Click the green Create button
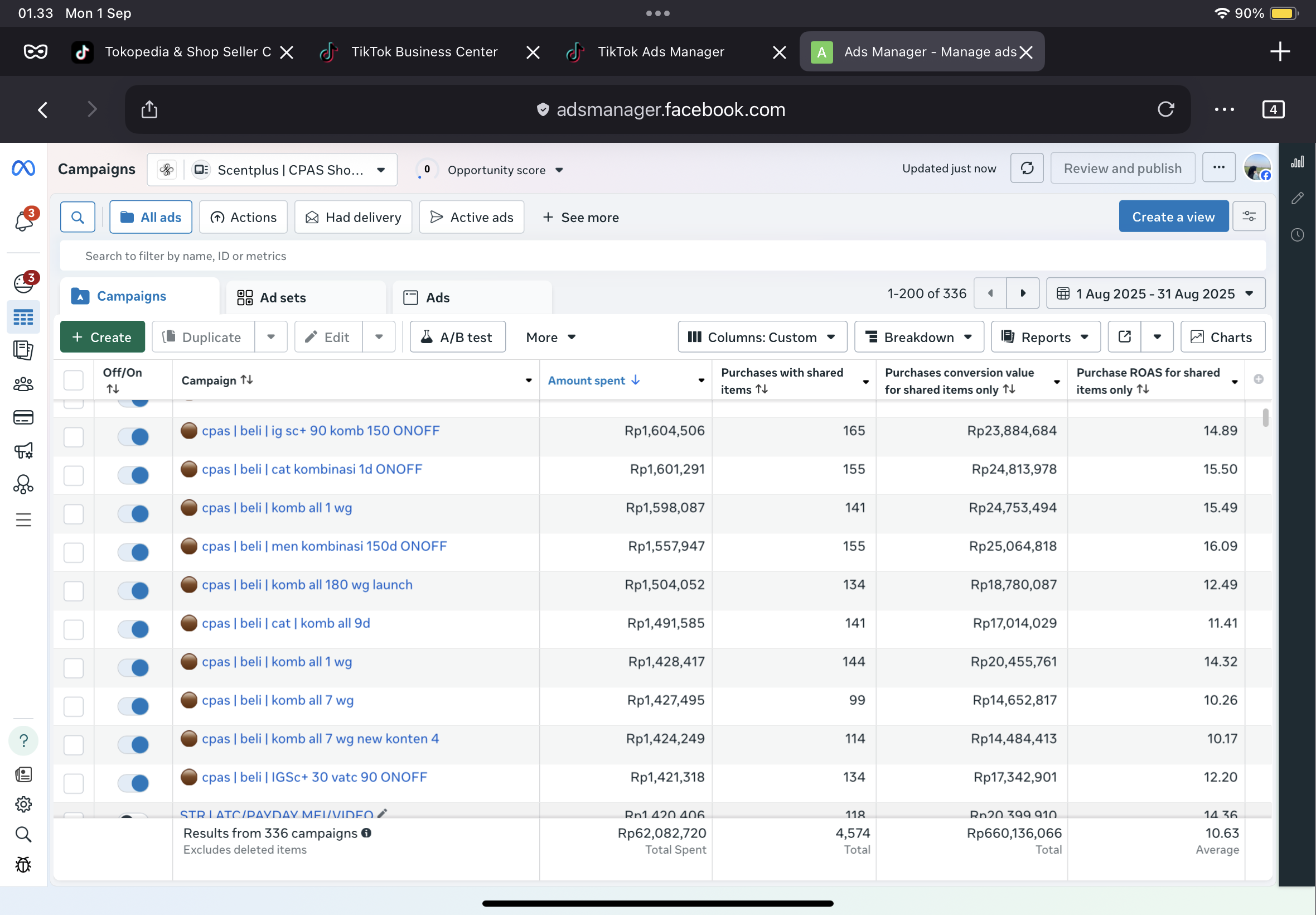Screen dimensions: 1316x915 pyautogui.click(x=103, y=336)
